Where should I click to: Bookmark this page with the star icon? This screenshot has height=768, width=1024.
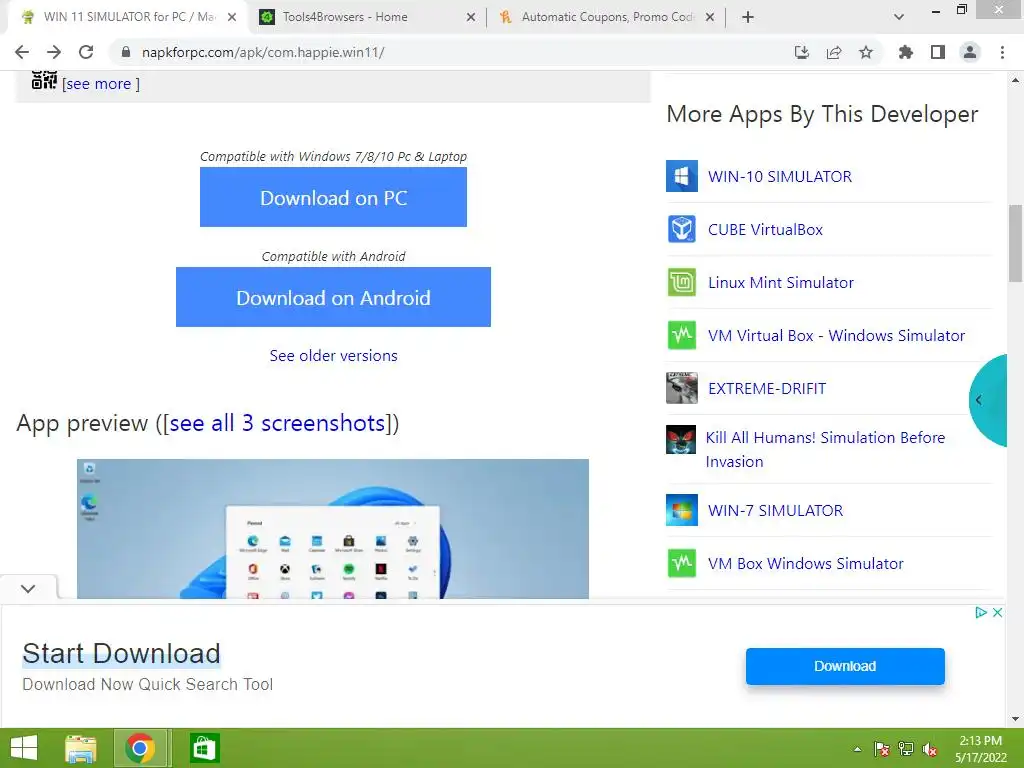(865, 52)
